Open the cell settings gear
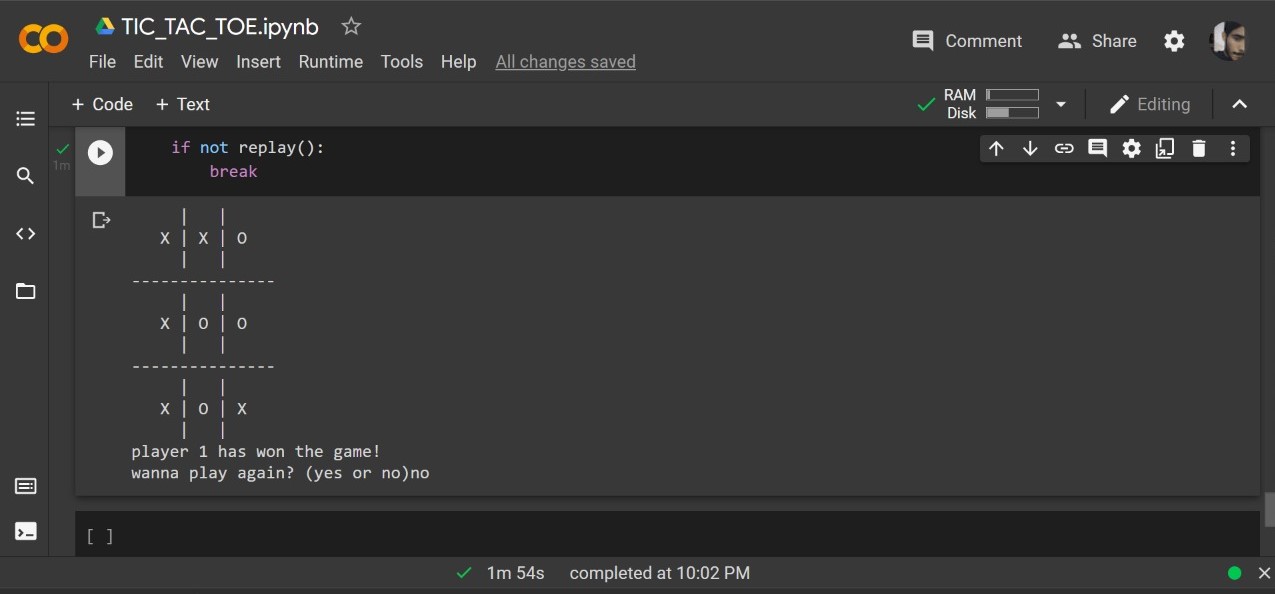Screen dimensions: 1275x594 pos(1131,147)
